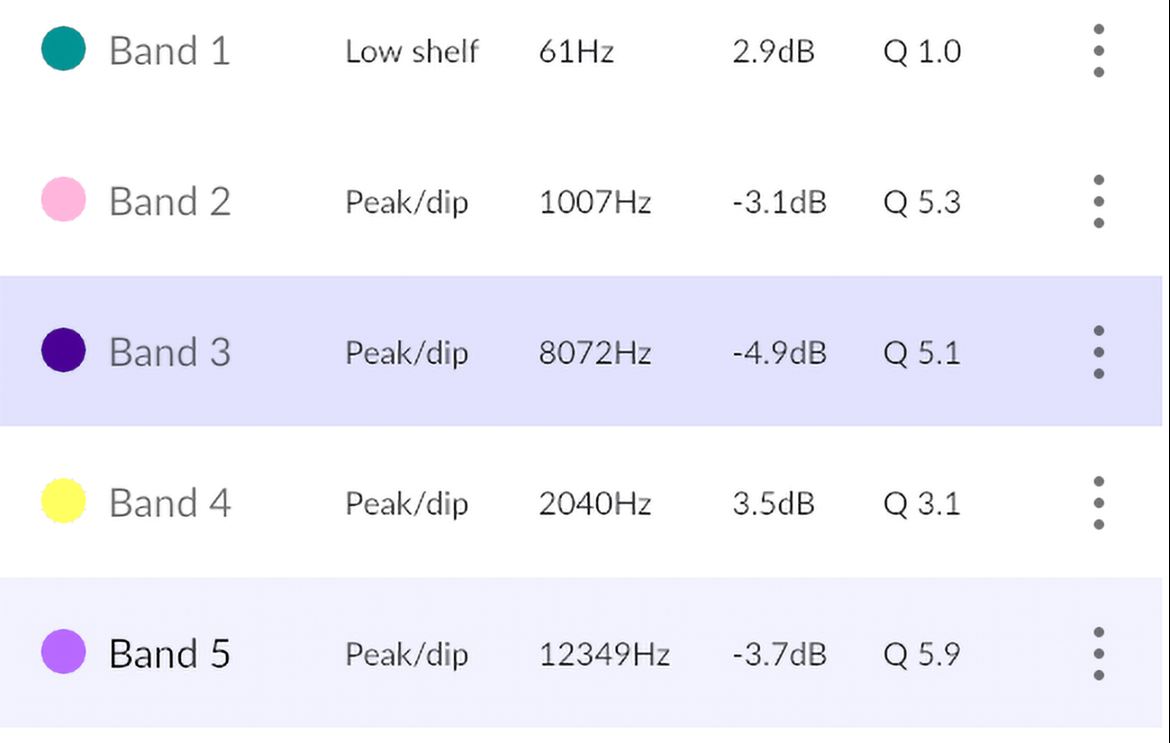
Task: Open the Band 5 three-dot options menu
Action: click(x=1098, y=653)
